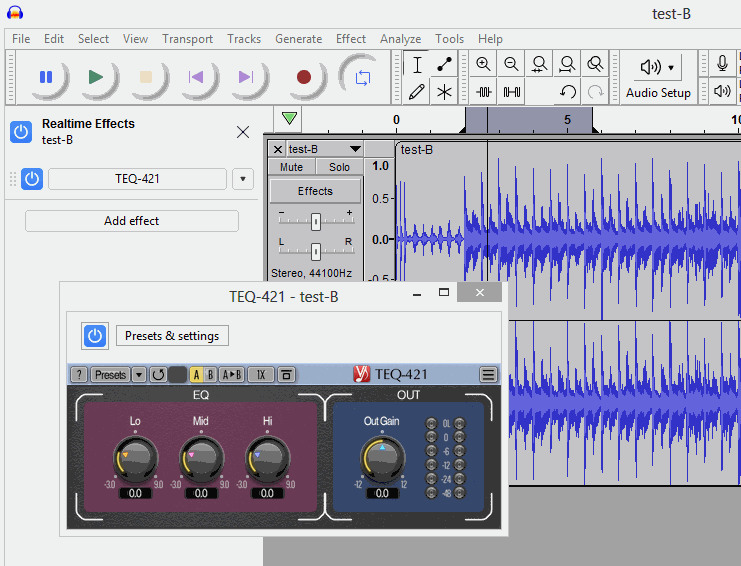Skip to start of the project
The height and width of the screenshot is (566, 741).
point(196,77)
